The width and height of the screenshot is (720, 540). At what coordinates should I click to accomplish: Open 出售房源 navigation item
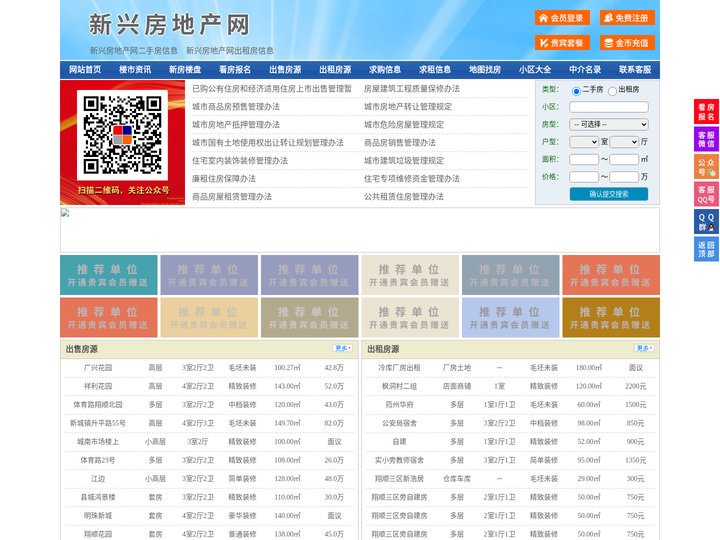285,70
